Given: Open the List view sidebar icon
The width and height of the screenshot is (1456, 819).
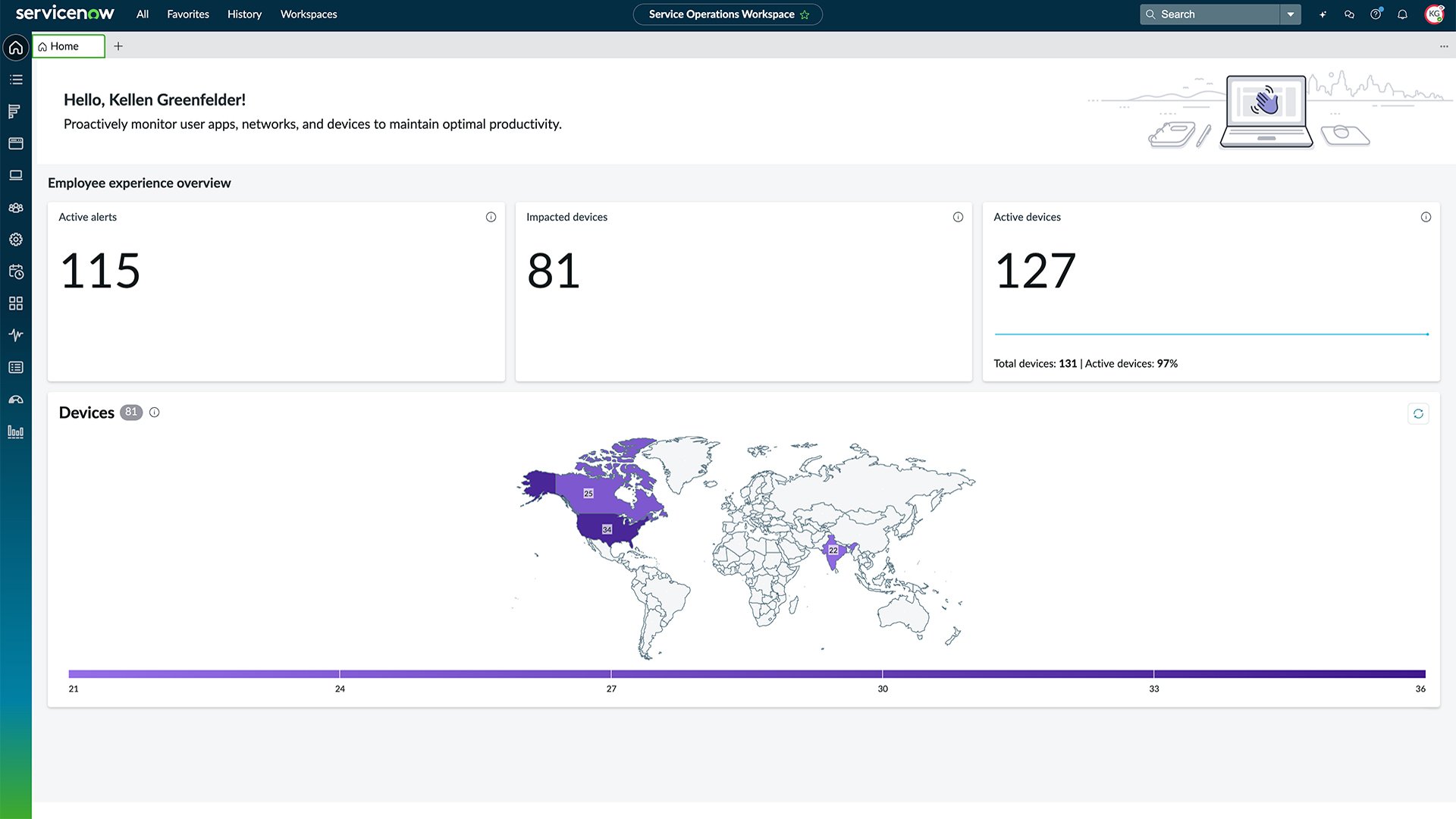Looking at the screenshot, I should [x=16, y=80].
